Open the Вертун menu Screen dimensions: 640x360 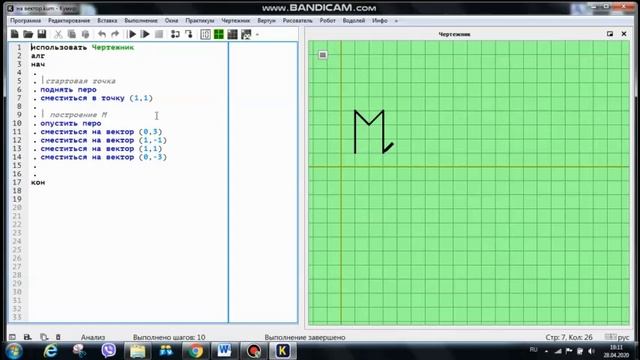(266, 20)
